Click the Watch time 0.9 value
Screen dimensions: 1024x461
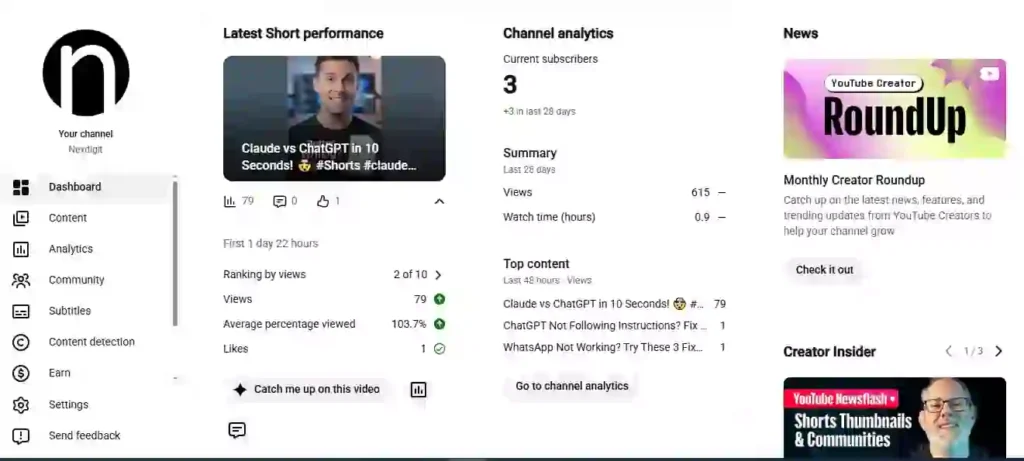702,217
